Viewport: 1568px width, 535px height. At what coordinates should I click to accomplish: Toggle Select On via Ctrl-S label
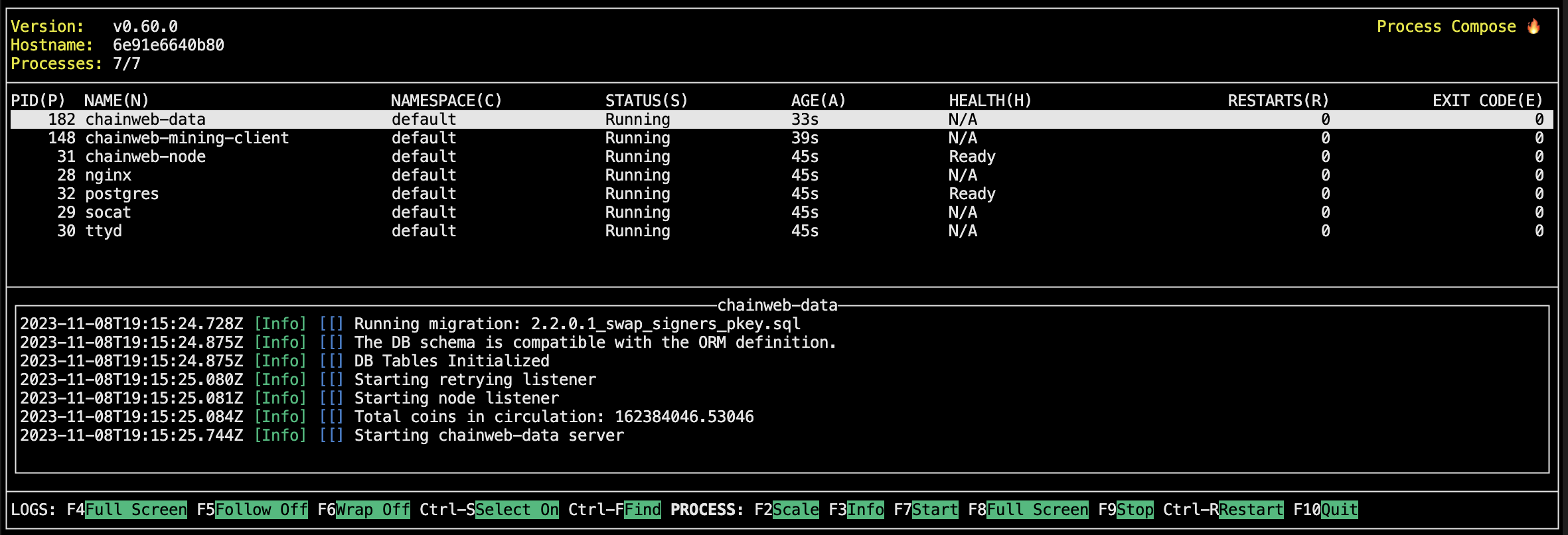click(517, 510)
